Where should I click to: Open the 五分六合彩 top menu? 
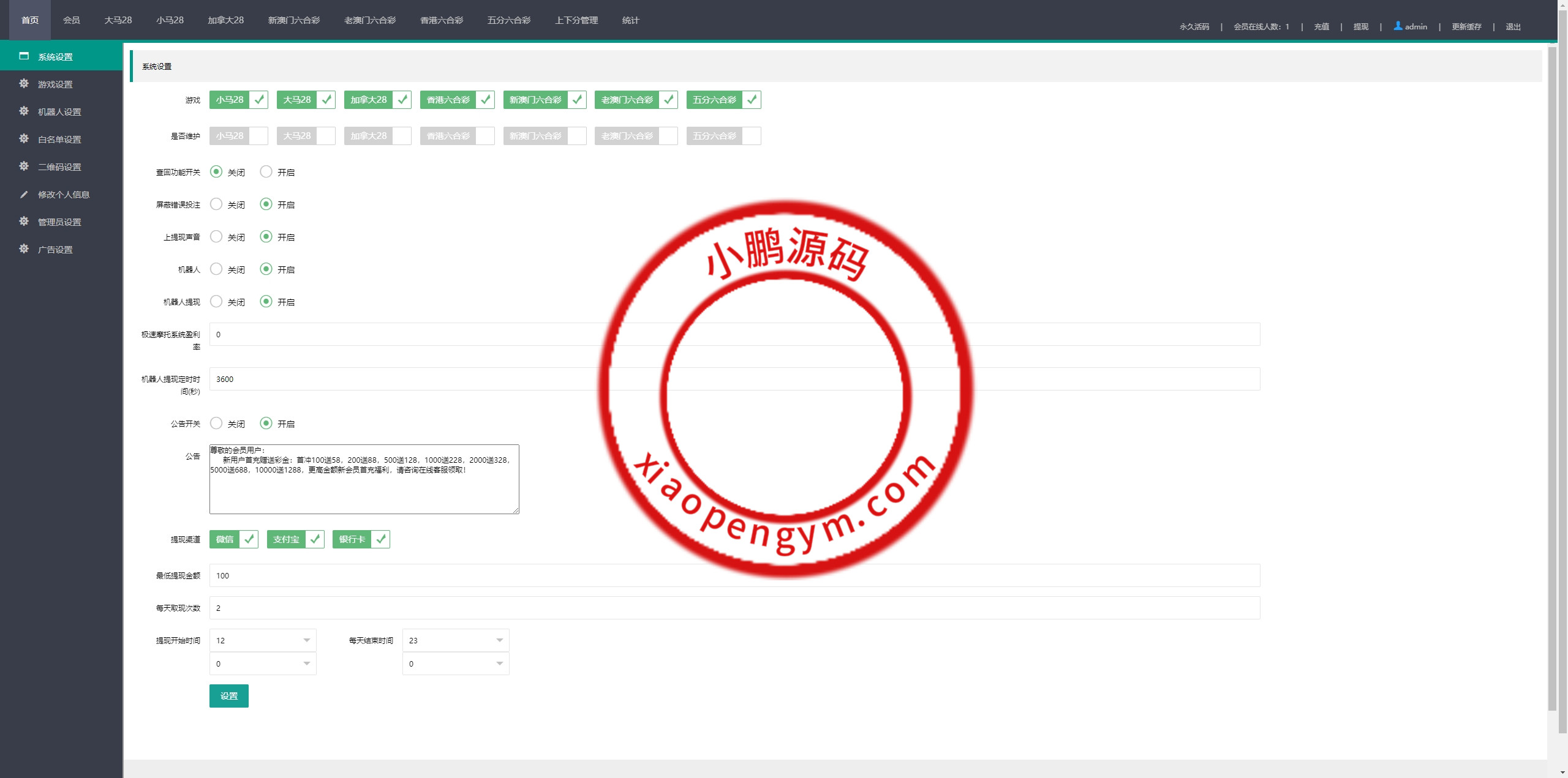click(x=509, y=20)
